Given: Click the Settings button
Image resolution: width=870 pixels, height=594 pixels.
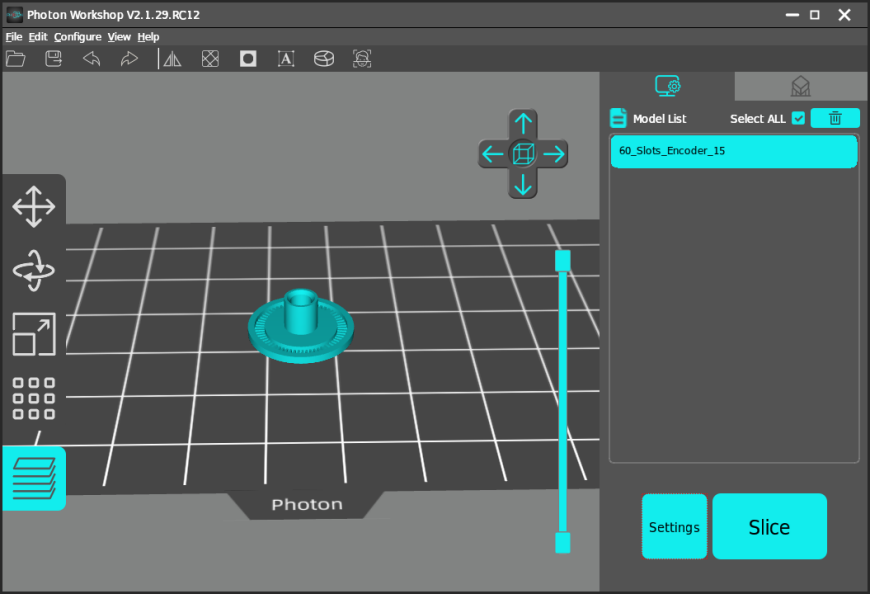Looking at the screenshot, I should click(674, 526).
